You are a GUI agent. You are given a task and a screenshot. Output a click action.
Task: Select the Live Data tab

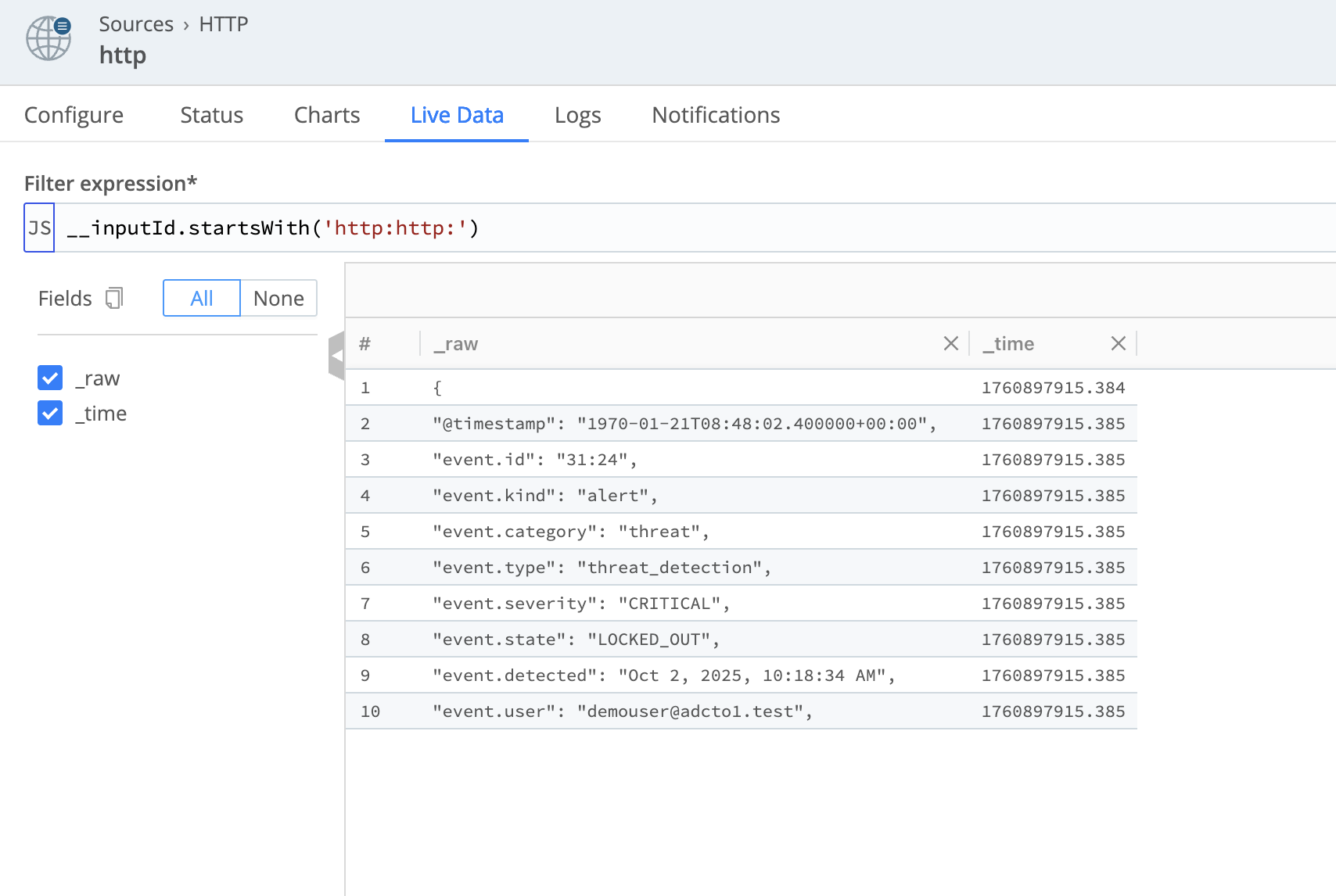point(457,115)
